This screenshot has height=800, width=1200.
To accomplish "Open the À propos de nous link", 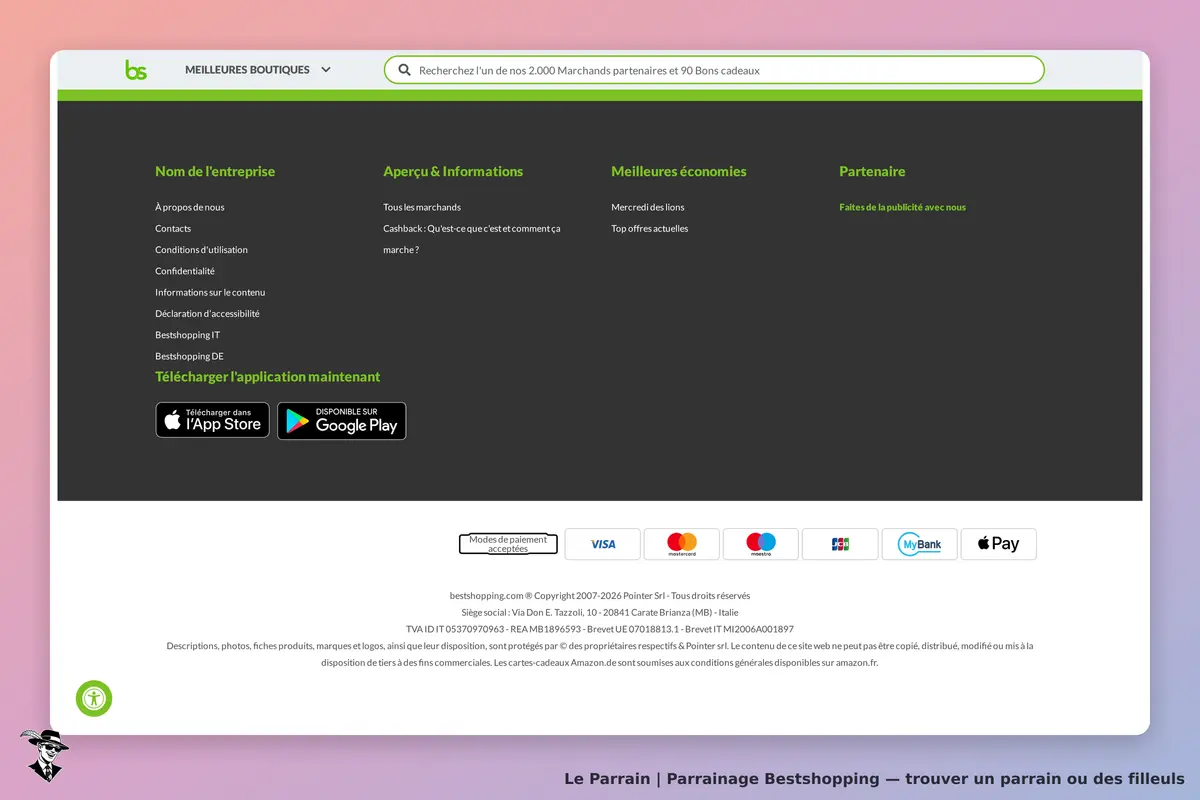I will (190, 207).
